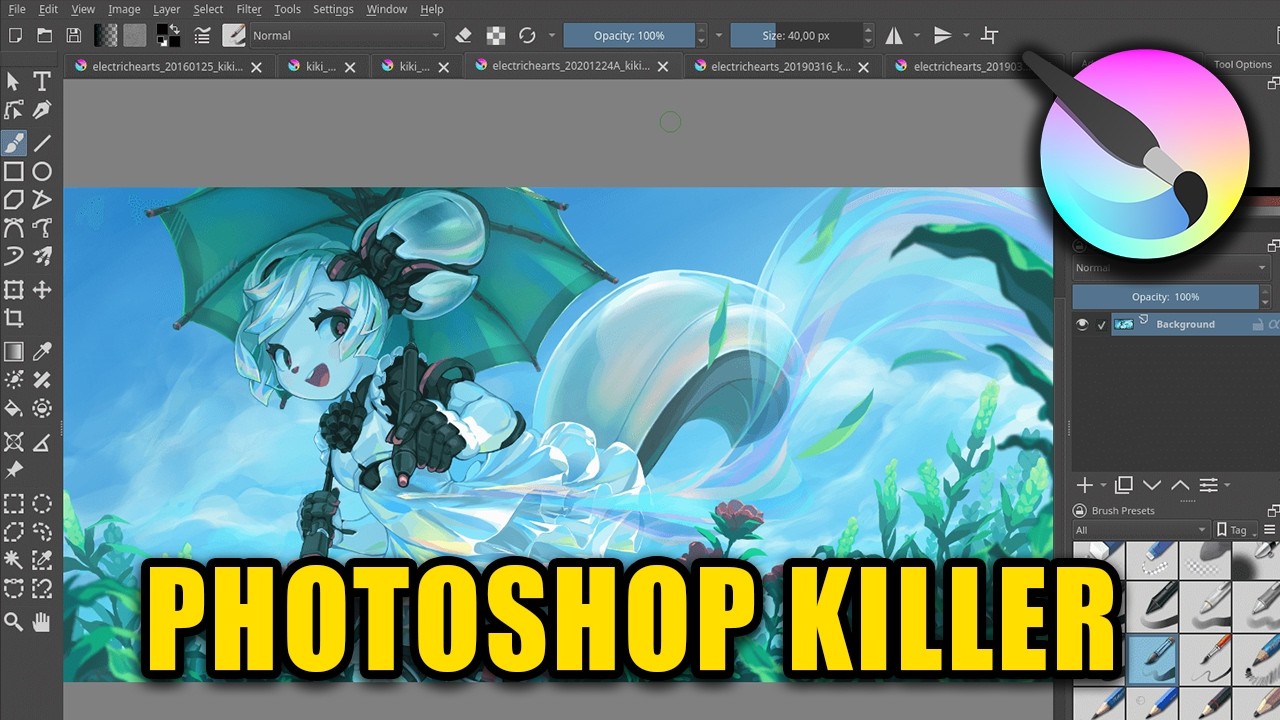1280x720 pixels.
Task: Close the electrichearts_20160125_kiki tab
Action: pyautogui.click(x=257, y=67)
